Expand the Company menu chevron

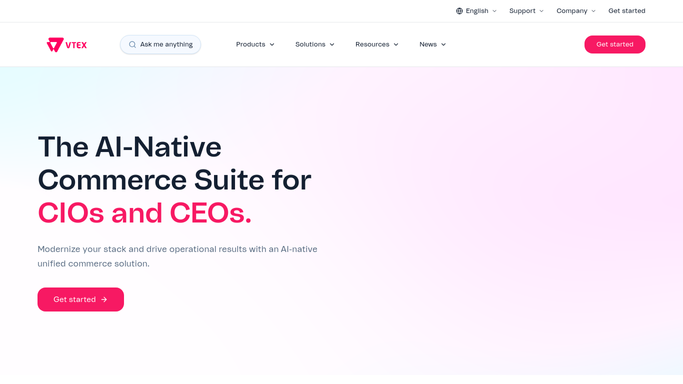coord(593,11)
